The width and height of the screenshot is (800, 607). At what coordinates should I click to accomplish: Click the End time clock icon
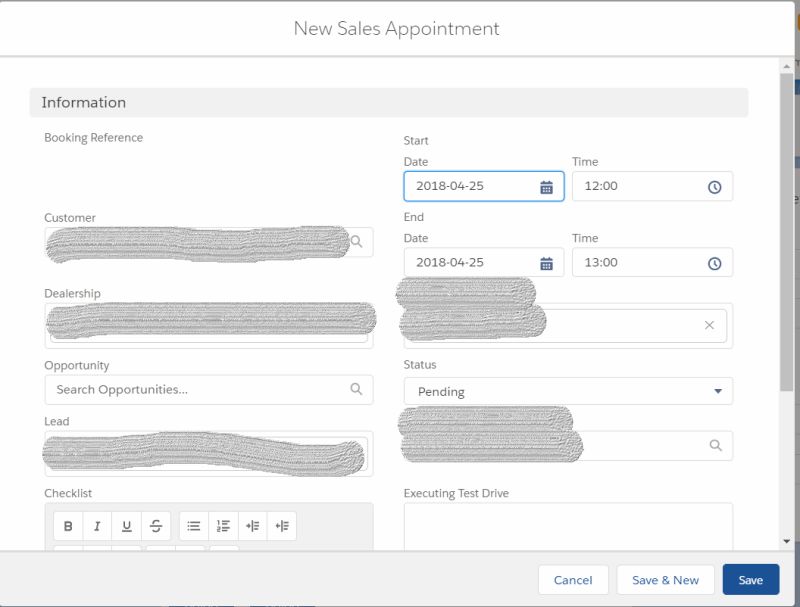click(x=716, y=262)
